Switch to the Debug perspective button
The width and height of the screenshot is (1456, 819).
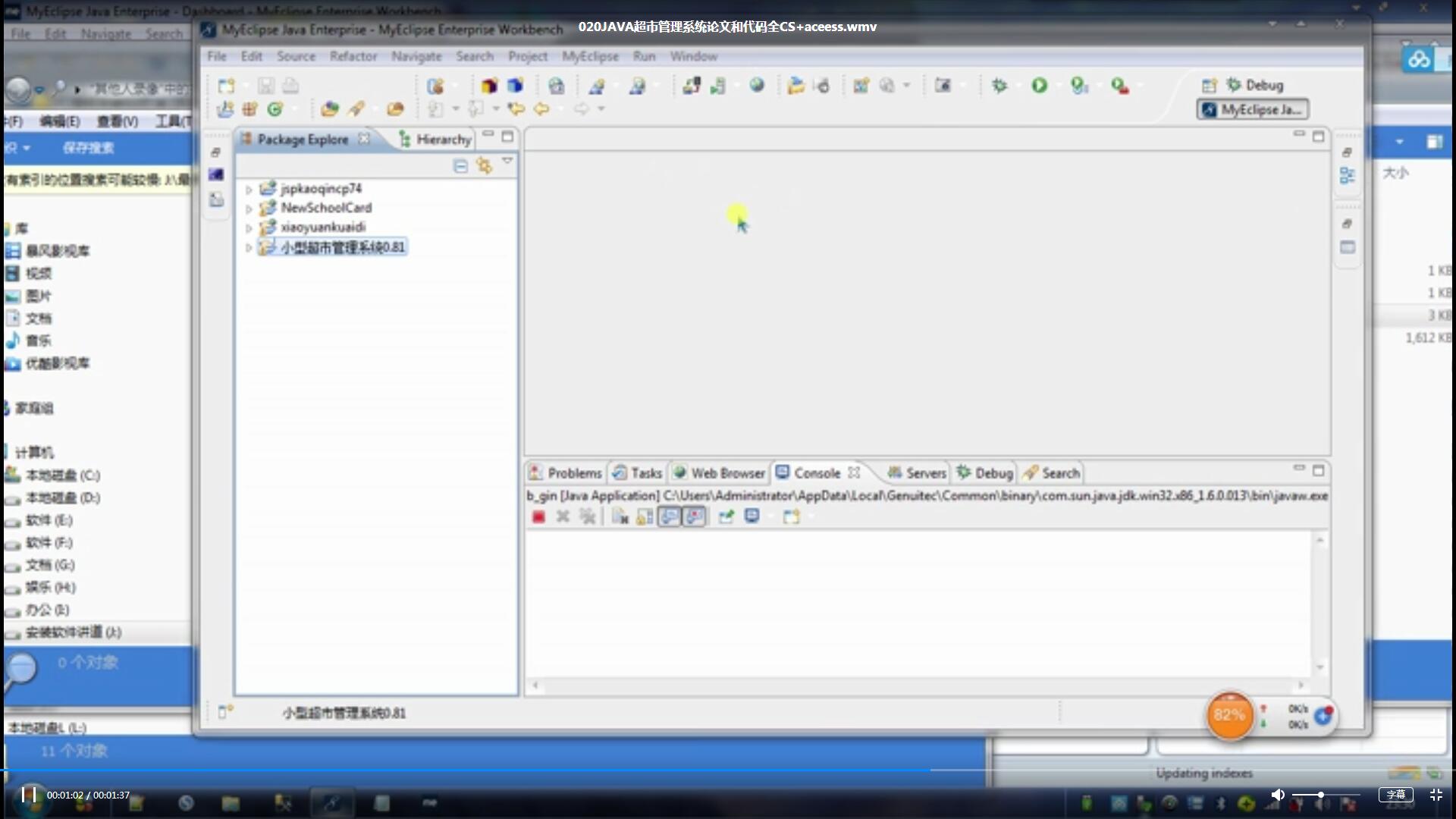click(x=1255, y=85)
